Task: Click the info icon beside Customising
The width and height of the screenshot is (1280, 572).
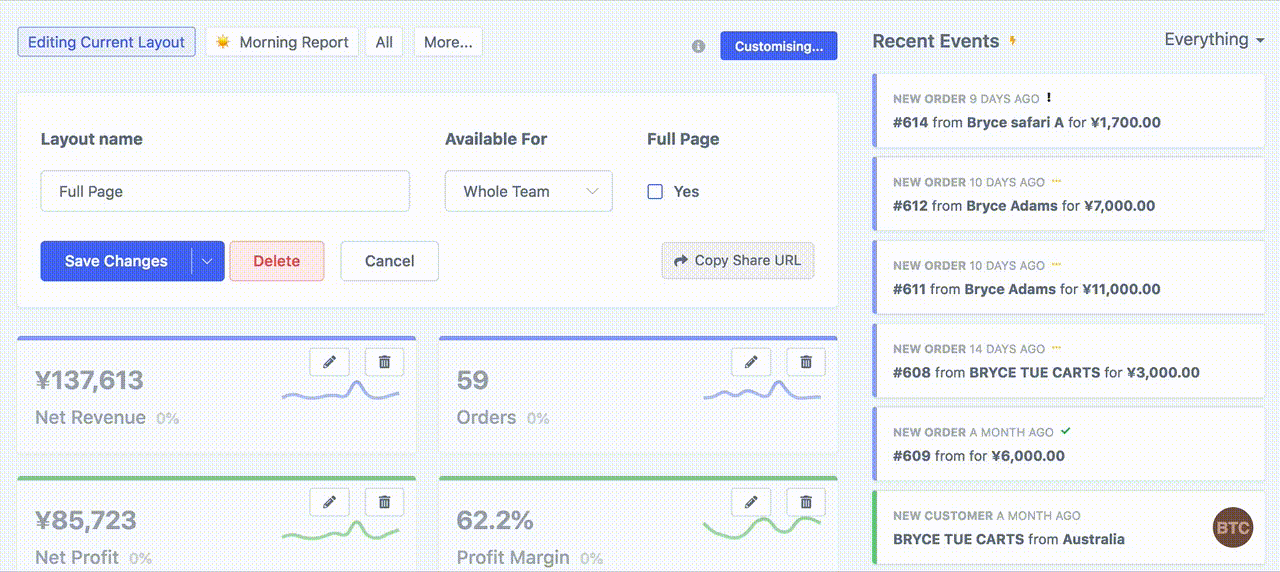Action: click(x=699, y=47)
